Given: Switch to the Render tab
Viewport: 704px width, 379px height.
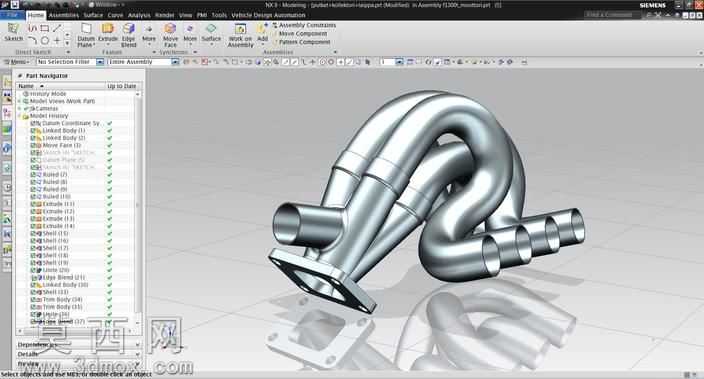Looking at the screenshot, I should click(164, 15).
